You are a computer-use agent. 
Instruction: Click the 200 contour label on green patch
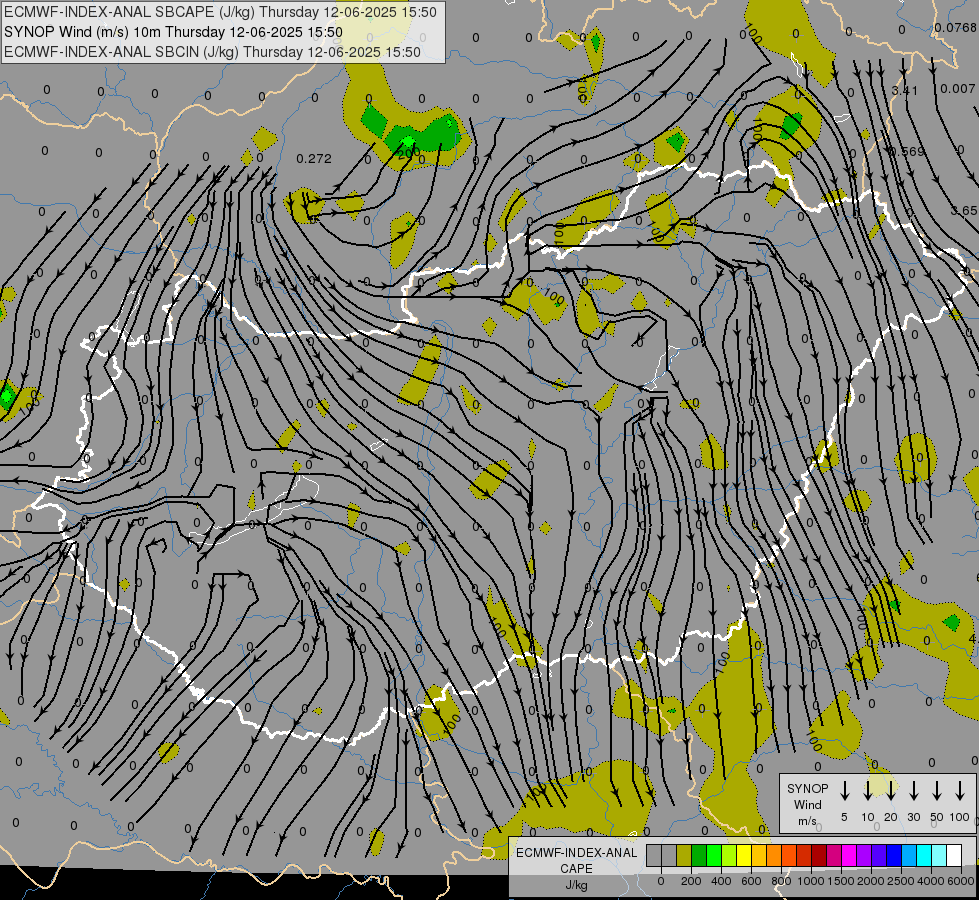click(x=409, y=152)
